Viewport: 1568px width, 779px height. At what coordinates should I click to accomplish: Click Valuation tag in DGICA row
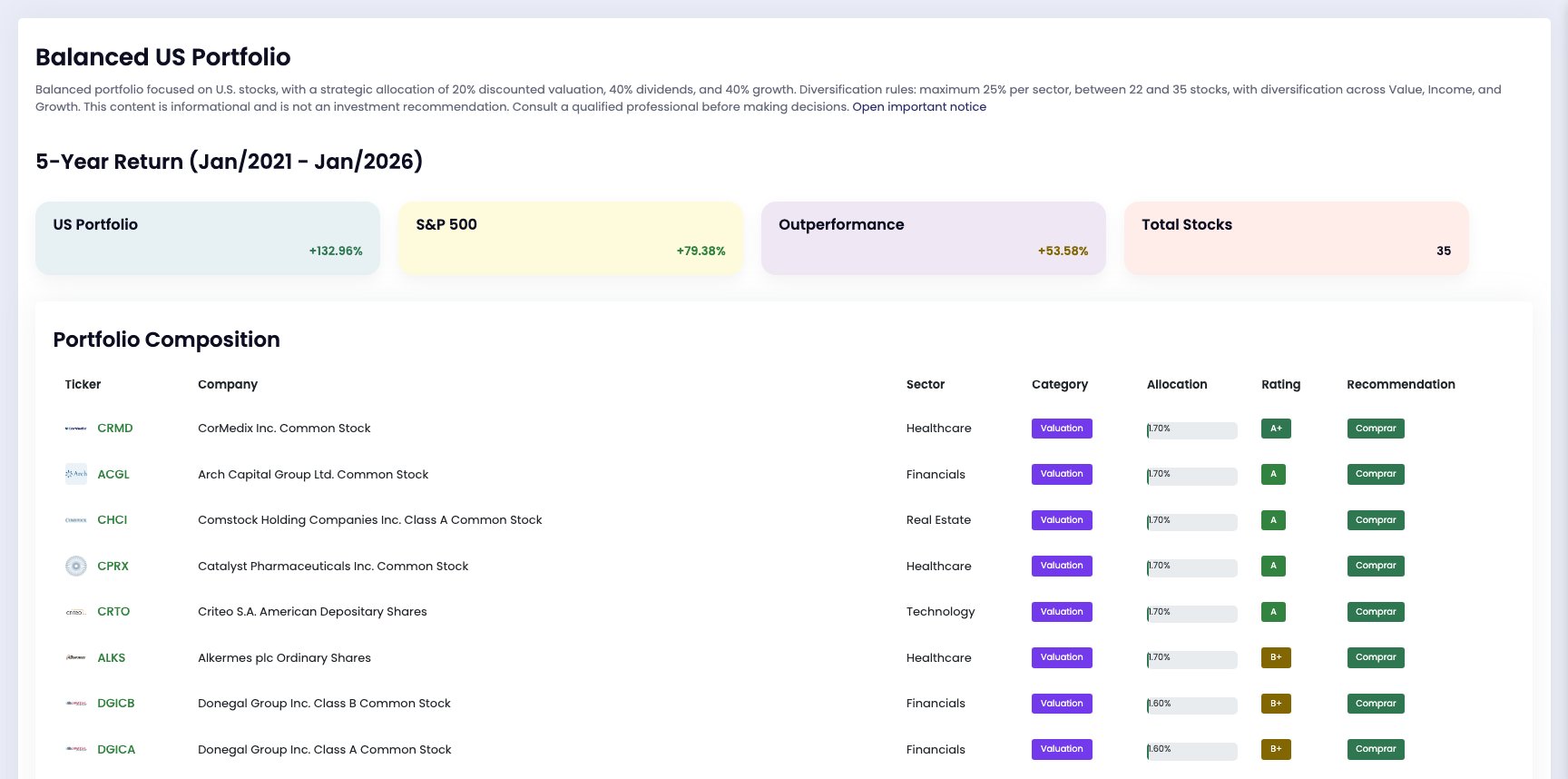pyautogui.click(x=1062, y=749)
